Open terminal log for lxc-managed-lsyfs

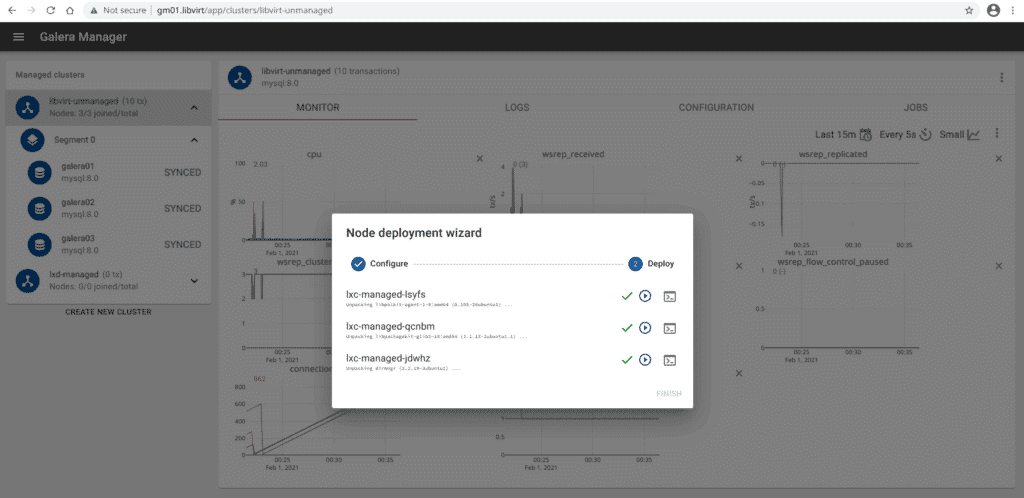coord(670,297)
